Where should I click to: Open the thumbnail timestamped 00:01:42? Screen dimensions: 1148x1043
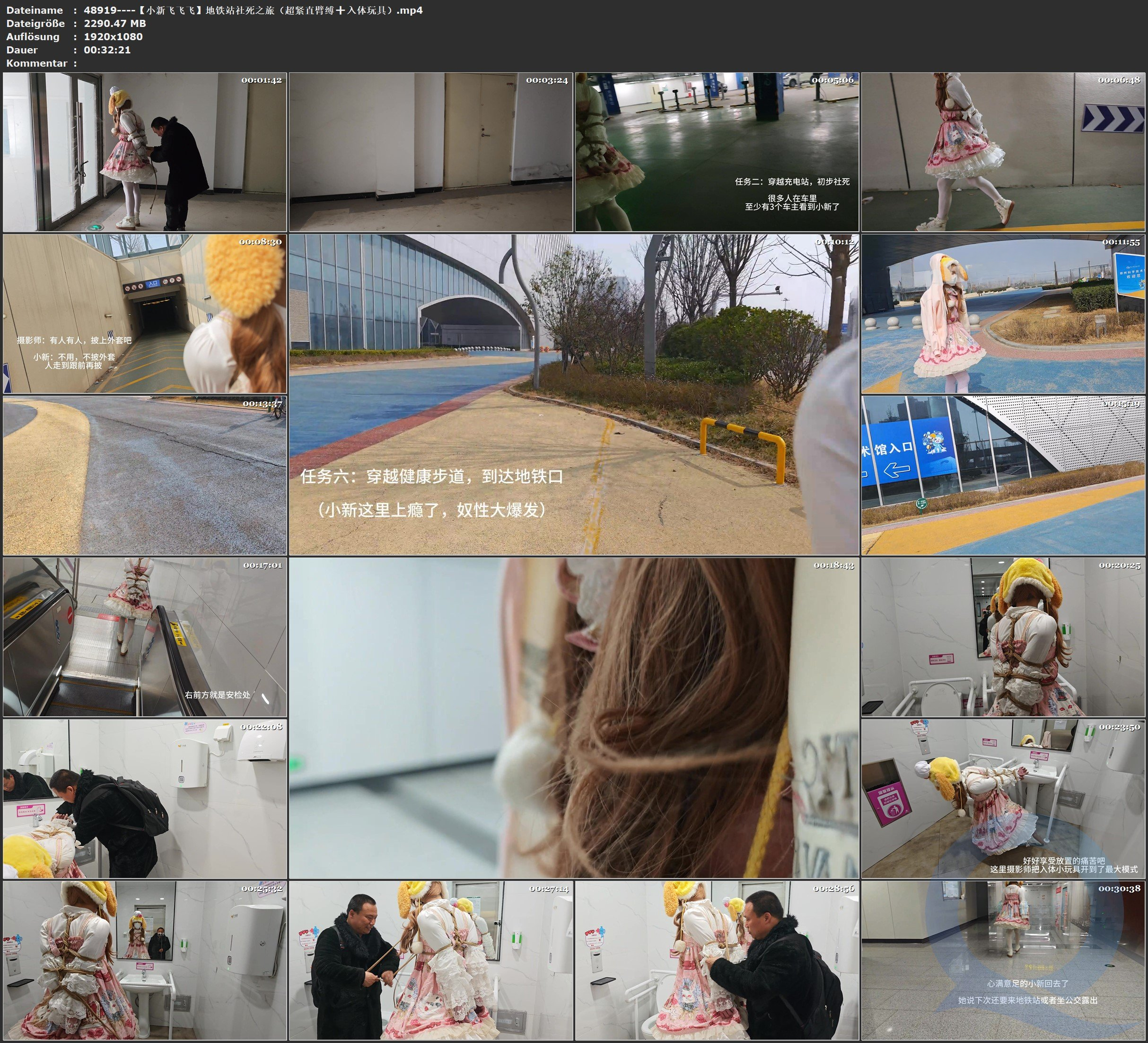pos(145,152)
